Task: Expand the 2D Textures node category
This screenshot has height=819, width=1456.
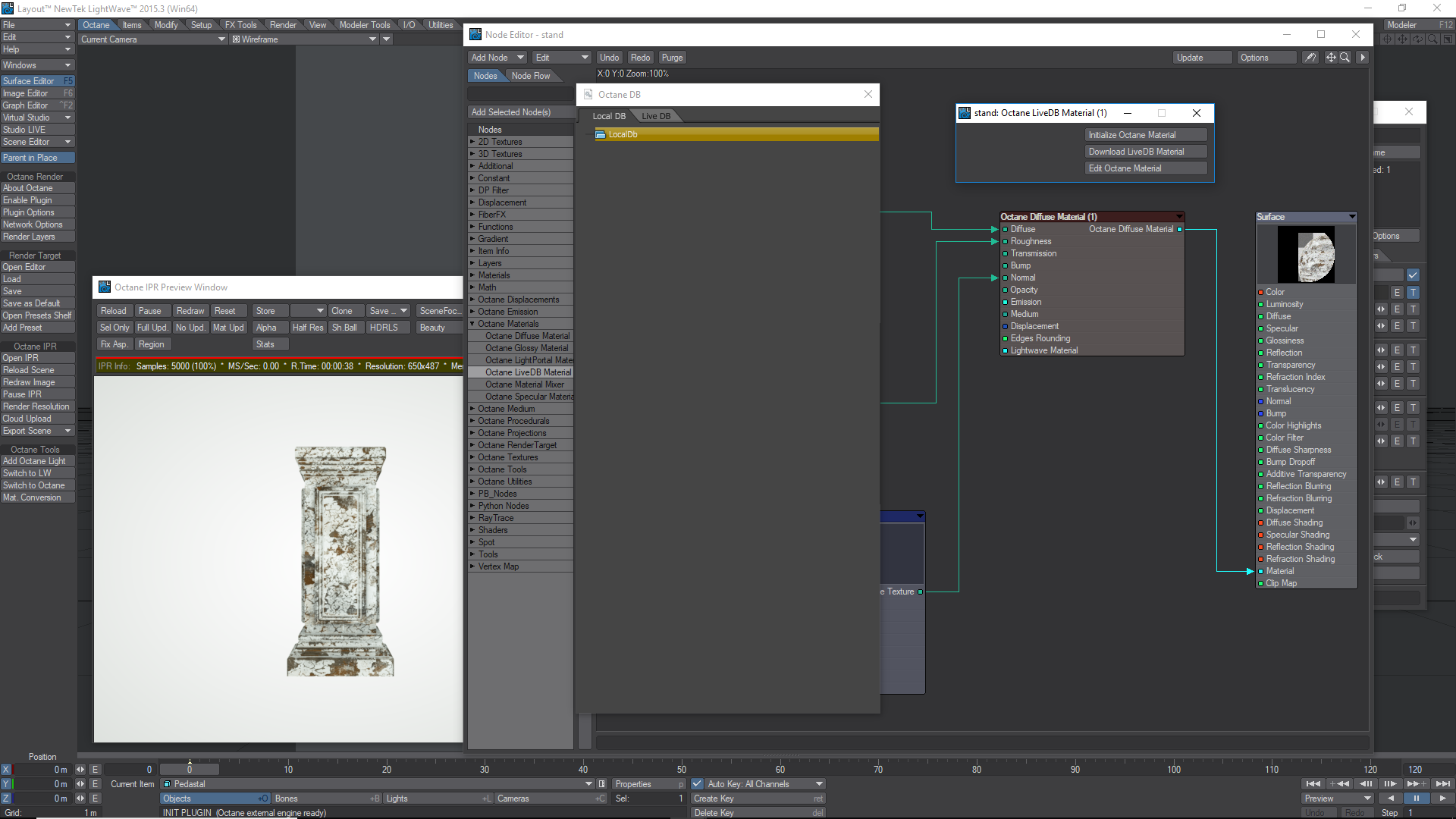Action: click(x=472, y=142)
